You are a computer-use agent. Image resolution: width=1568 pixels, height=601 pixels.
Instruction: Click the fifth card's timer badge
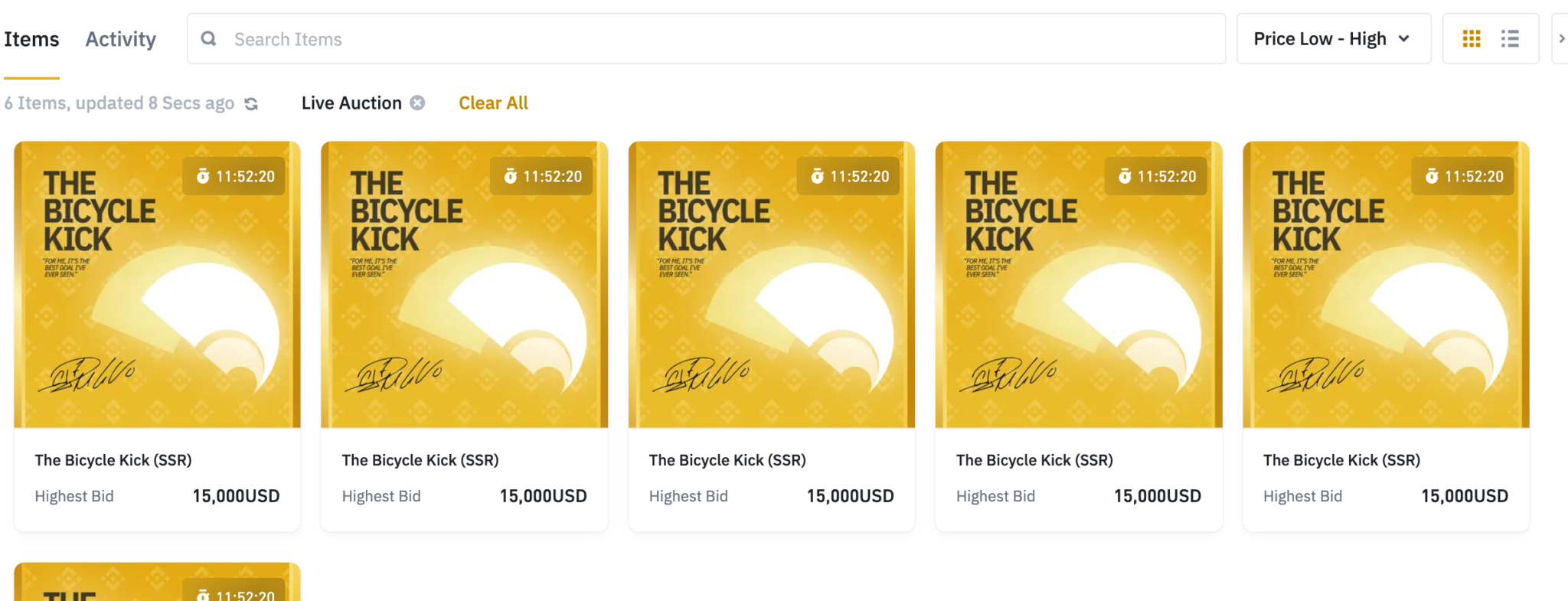(x=1464, y=177)
